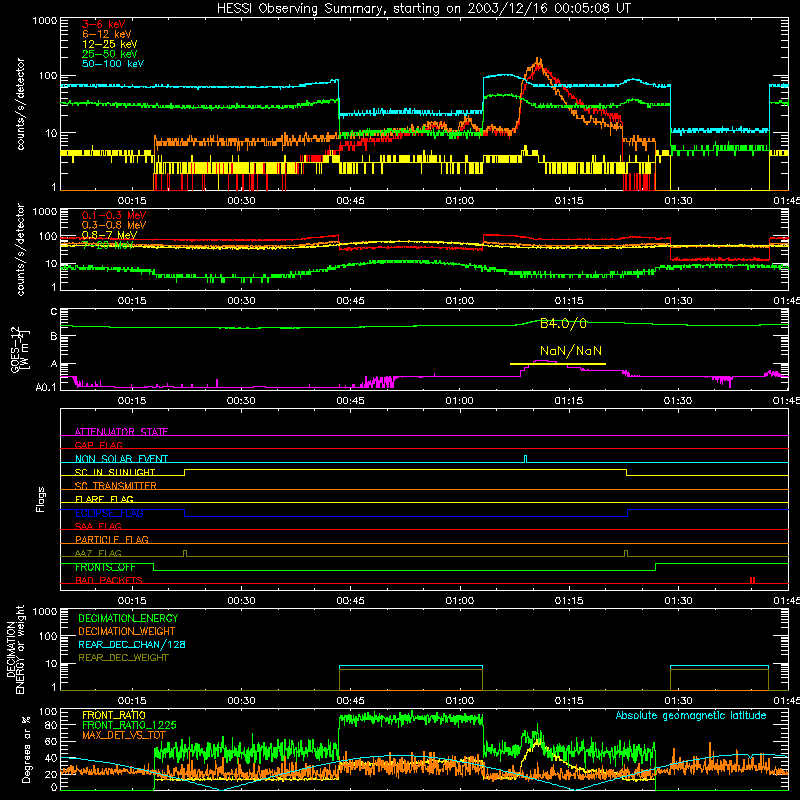The width and height of the screenshot is (800, 800).
Task: Click the SAA_FLAG flag label
Action: pyautogui.click(x=98, y=526)
